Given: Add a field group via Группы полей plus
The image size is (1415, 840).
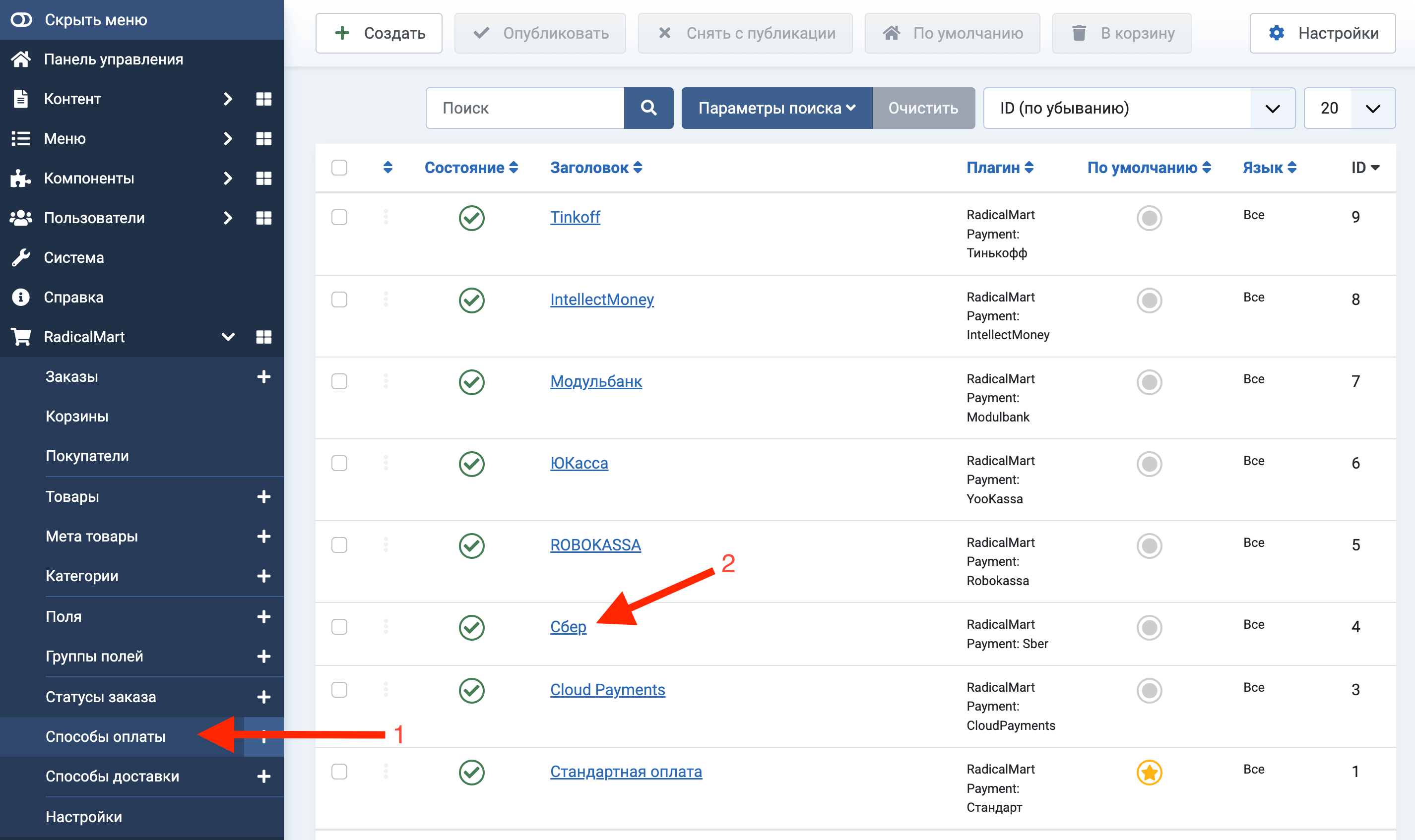Looking at the screenshot, I should click(x=263, y=656).
